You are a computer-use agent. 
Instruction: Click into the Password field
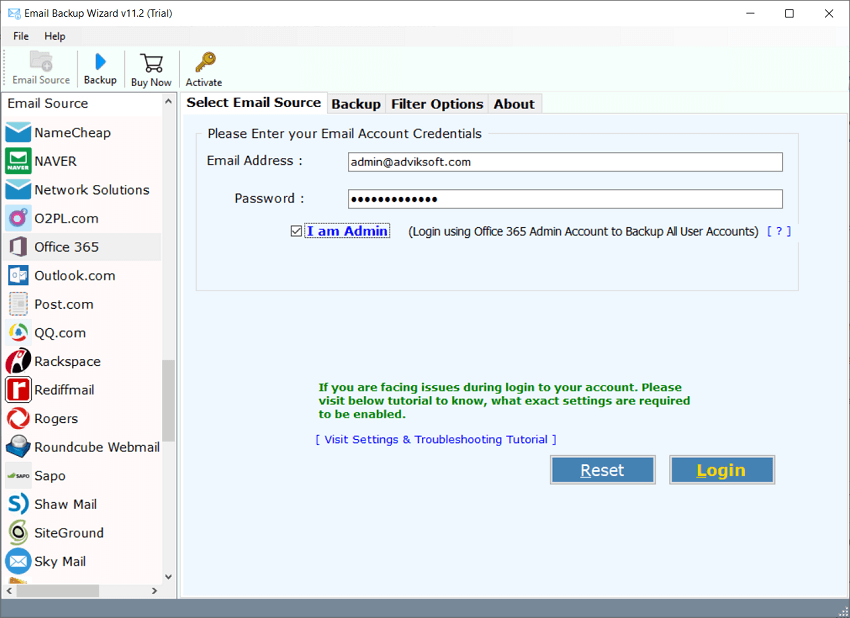[565, 199]
